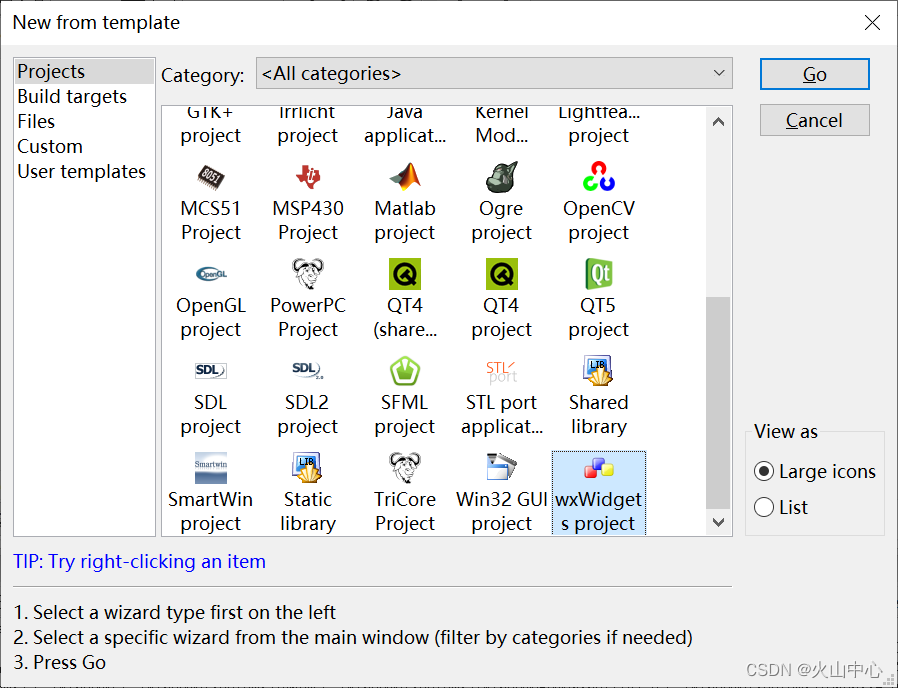Select the QT4 project icon

pos(502,274)
